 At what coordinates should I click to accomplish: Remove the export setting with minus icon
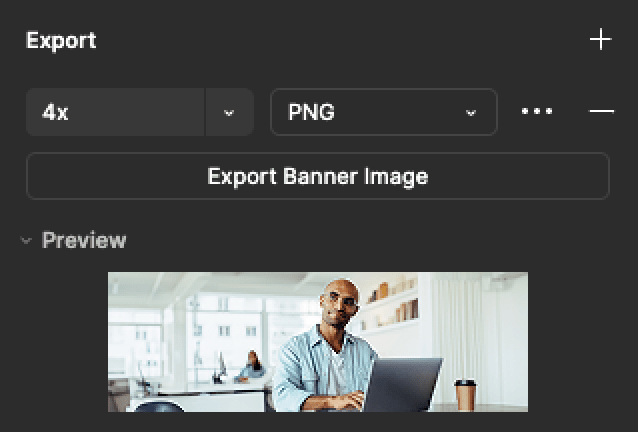(x=601, y=112)
